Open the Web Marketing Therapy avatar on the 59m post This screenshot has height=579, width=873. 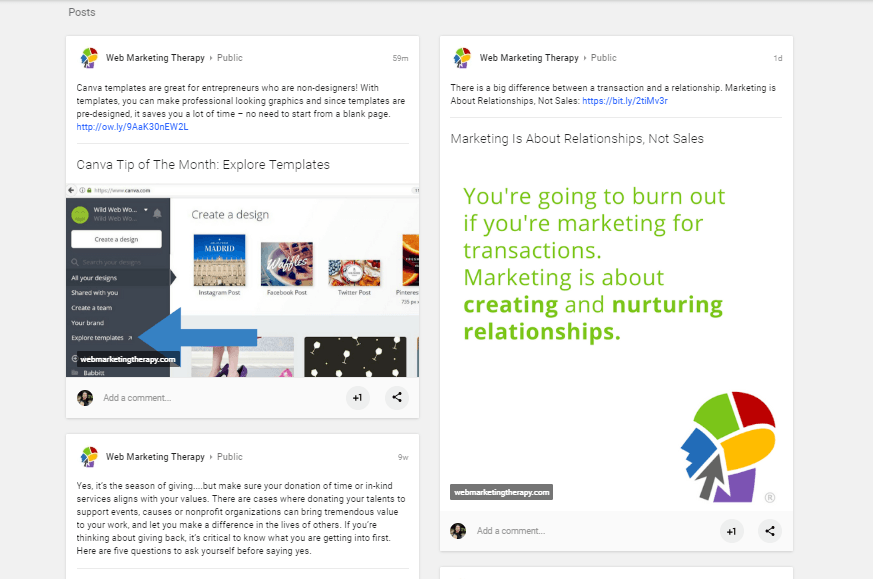pos(89,58)
